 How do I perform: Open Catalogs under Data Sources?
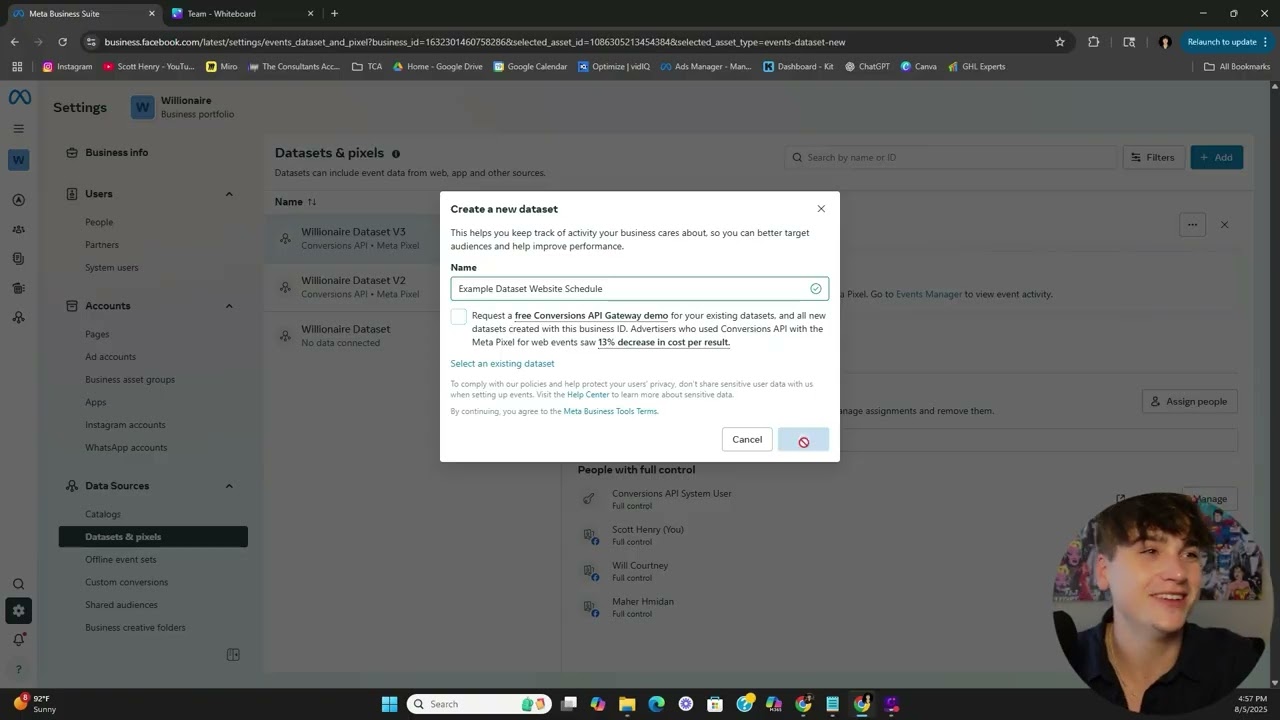click(x=103, y=514)
